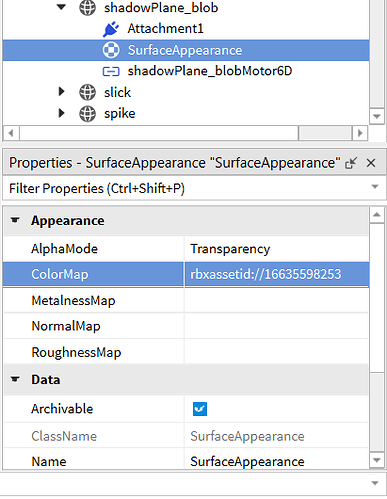The width and height of the screenshot is (387, 499).
Task: Click the shadowPlane_blob mesh globe icon
Action: [x=87, y=8]
